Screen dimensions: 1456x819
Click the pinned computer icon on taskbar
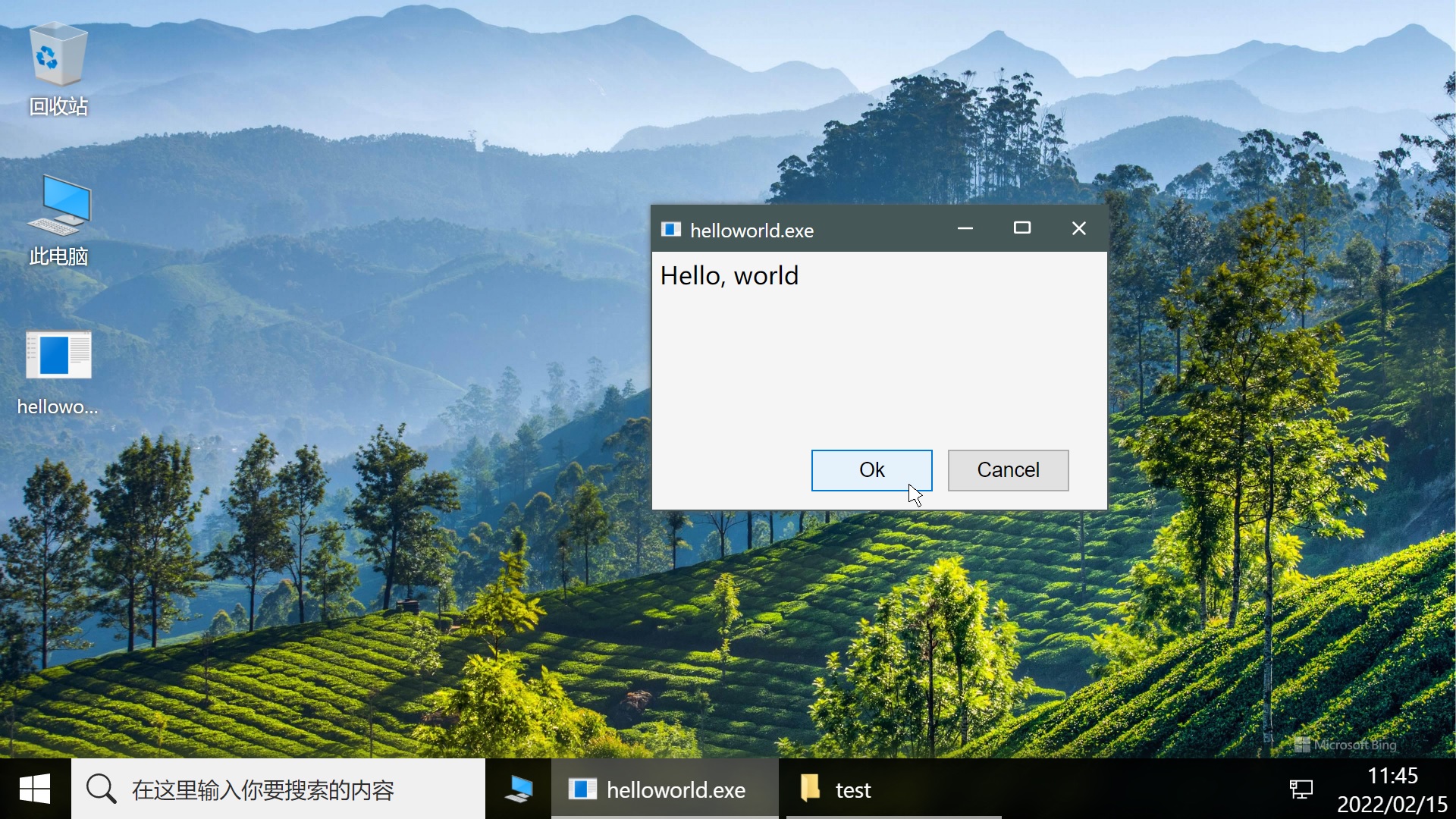[x=519, y=789]
